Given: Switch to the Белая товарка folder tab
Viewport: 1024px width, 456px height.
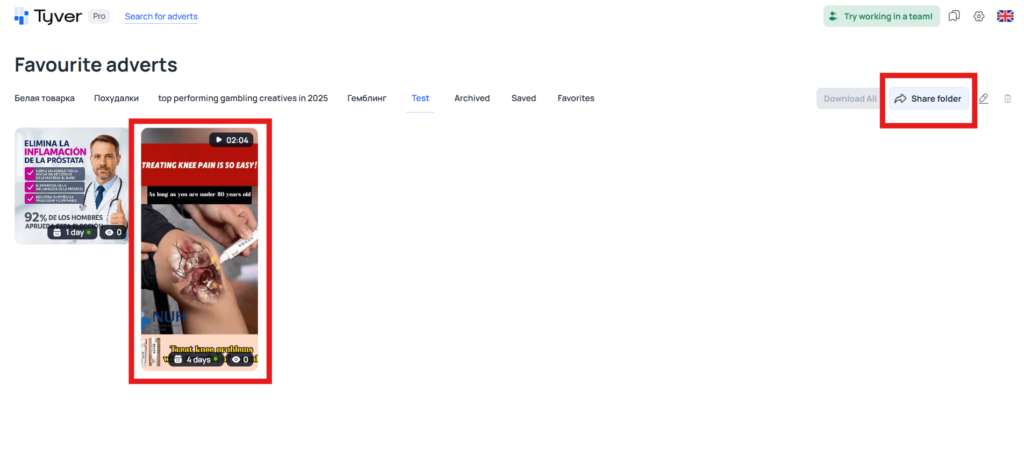Looking at the screenshot, I should tap(44, 98).
